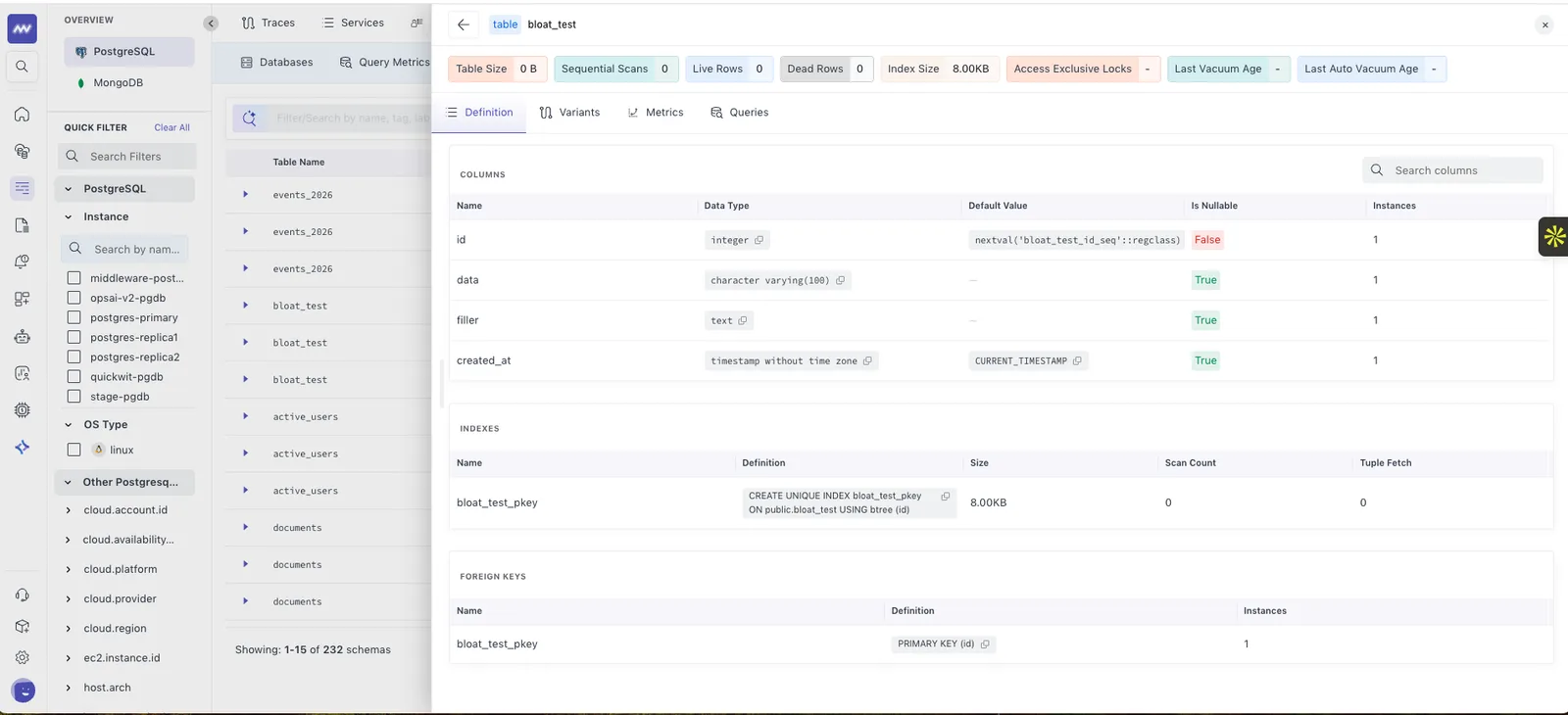Screen dimensions: 1568x715
Task: Go back using the arrow beside table tag
Action: point(464,24)
